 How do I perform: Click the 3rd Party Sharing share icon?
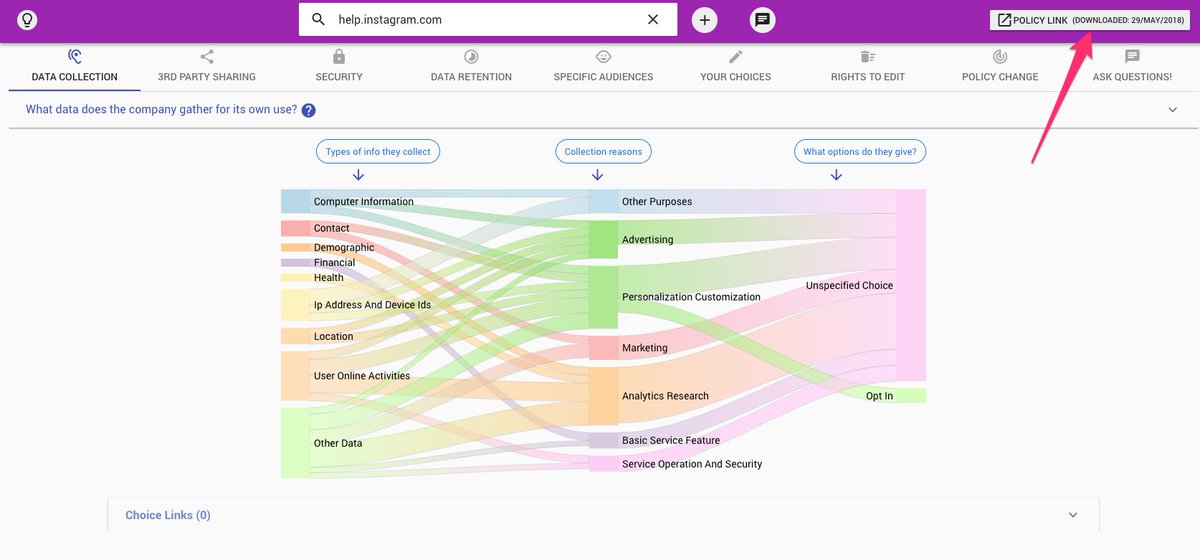click(207, 57)
